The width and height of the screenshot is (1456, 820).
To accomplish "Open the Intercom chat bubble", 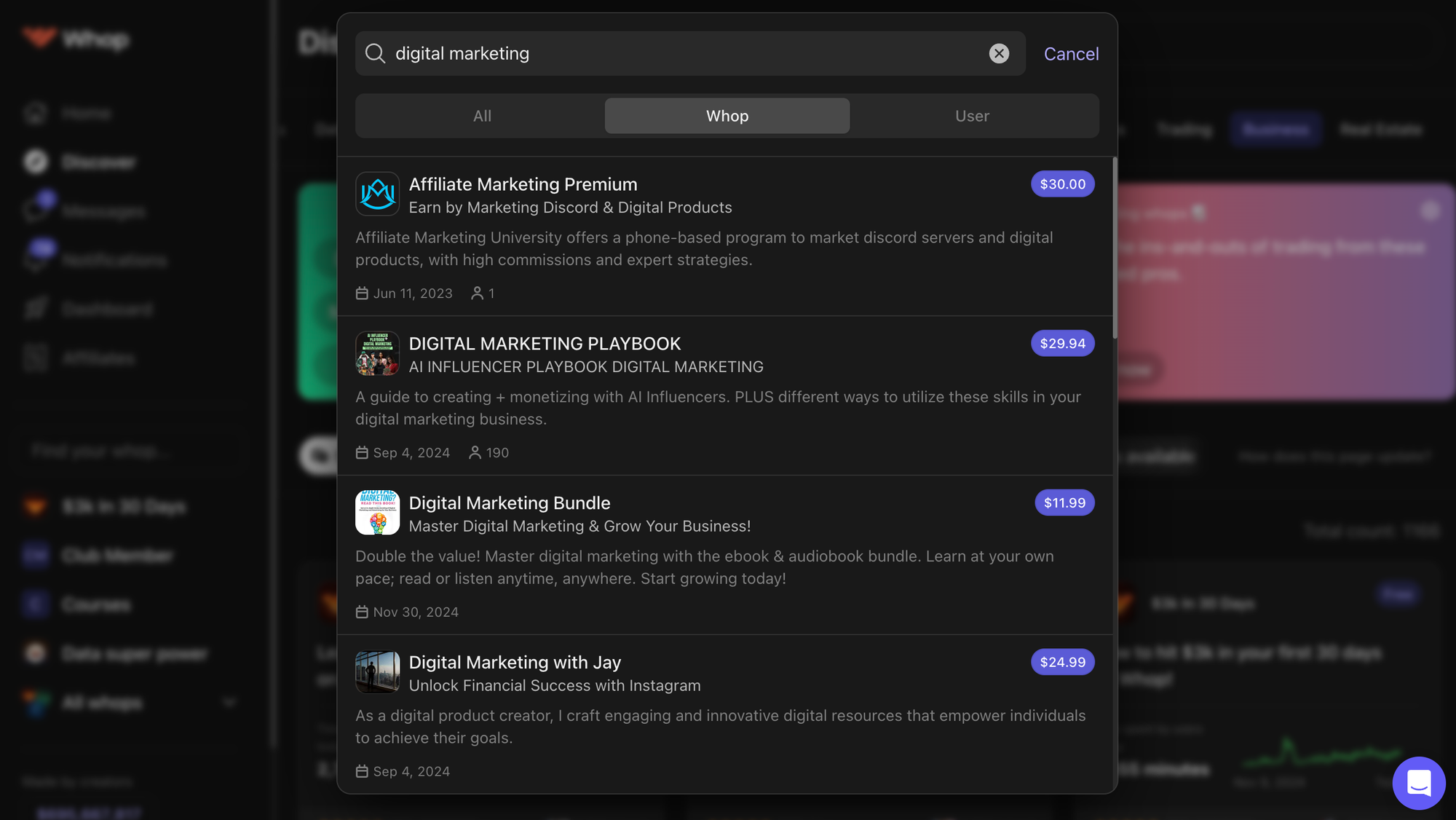I will tap(1418, 783).
